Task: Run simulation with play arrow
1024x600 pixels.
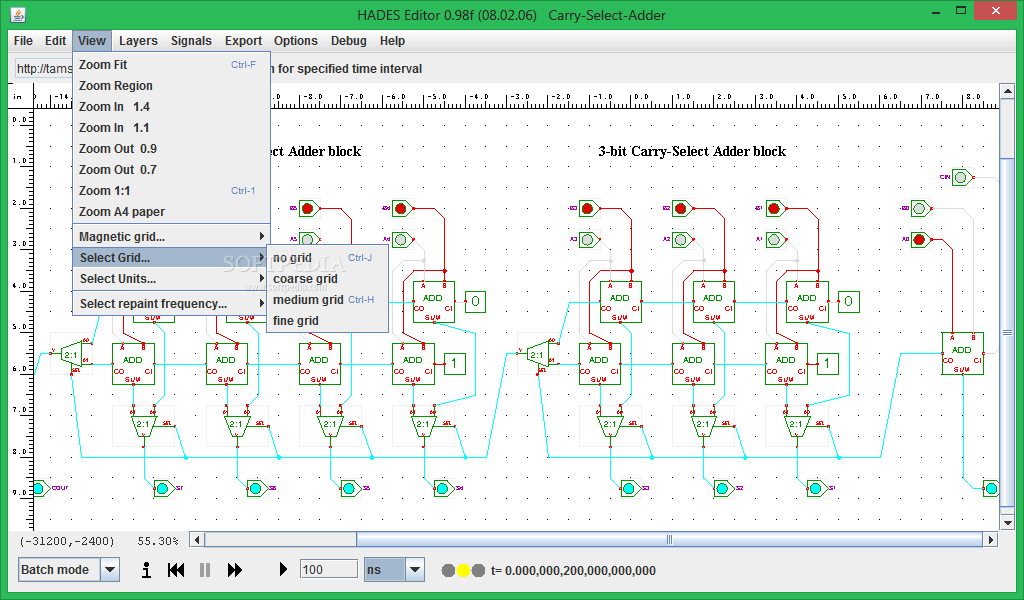Action: (283, 569)
